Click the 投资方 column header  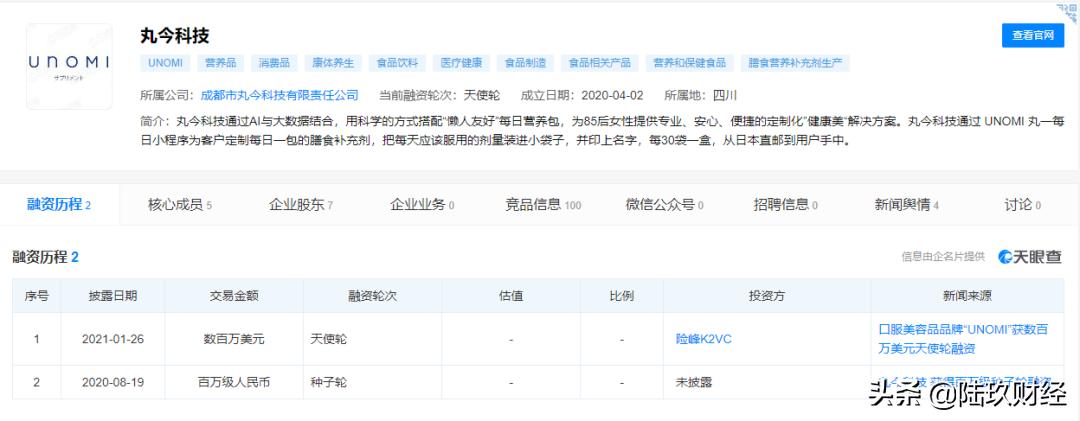point(767,296)
